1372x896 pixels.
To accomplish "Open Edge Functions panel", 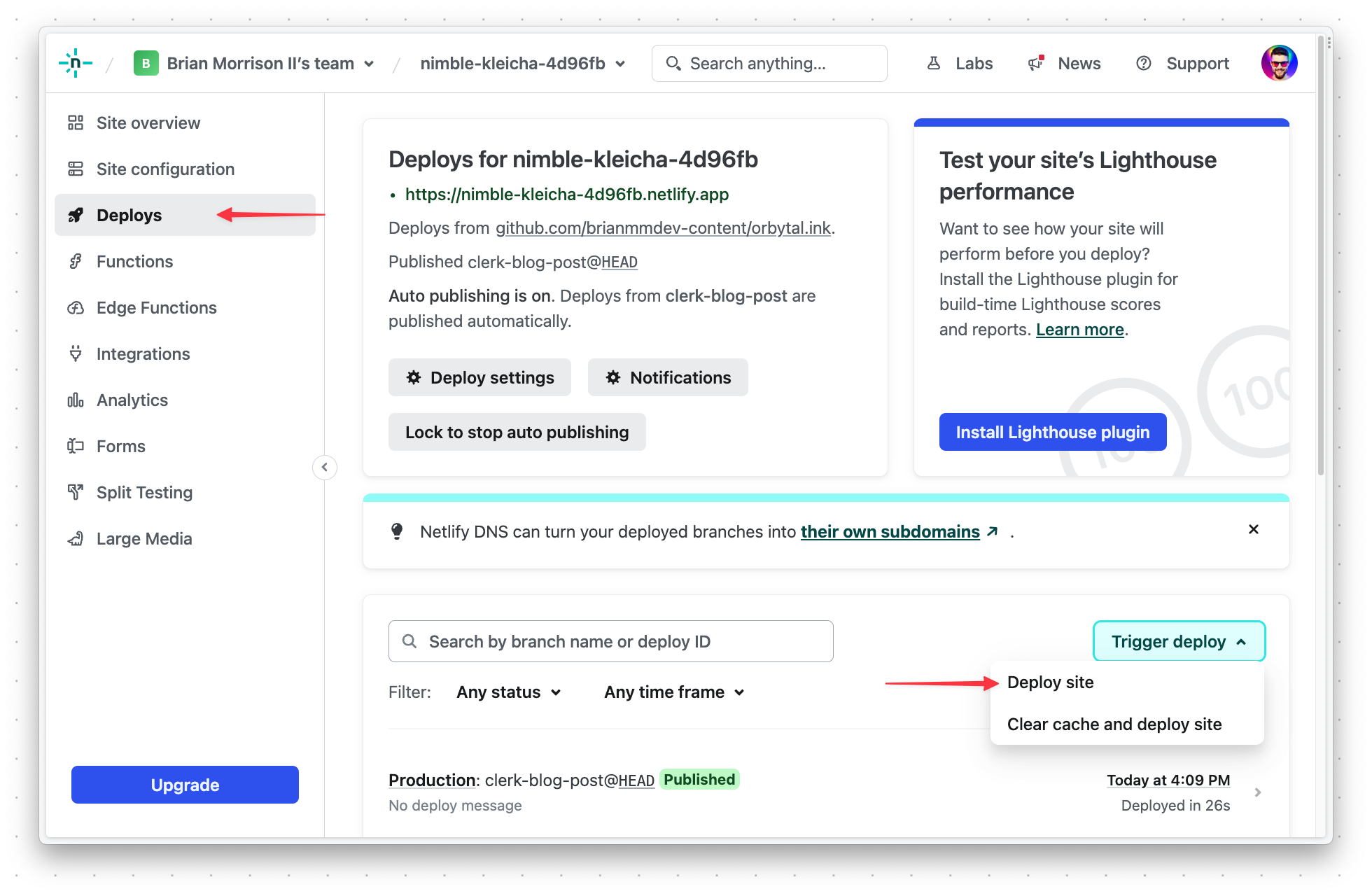I will coord(155,307).
